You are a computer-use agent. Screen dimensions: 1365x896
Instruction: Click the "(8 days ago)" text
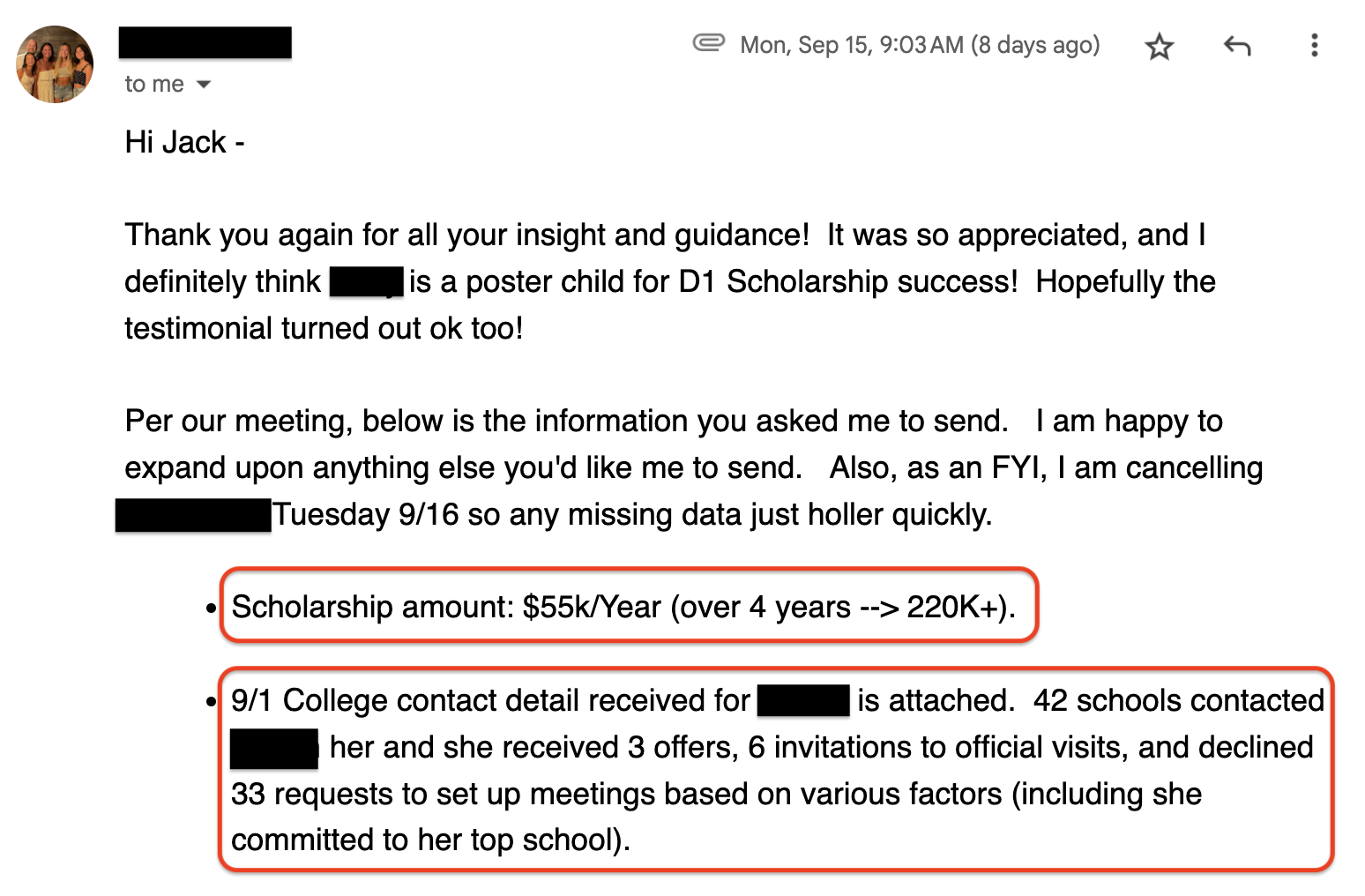1035,45
